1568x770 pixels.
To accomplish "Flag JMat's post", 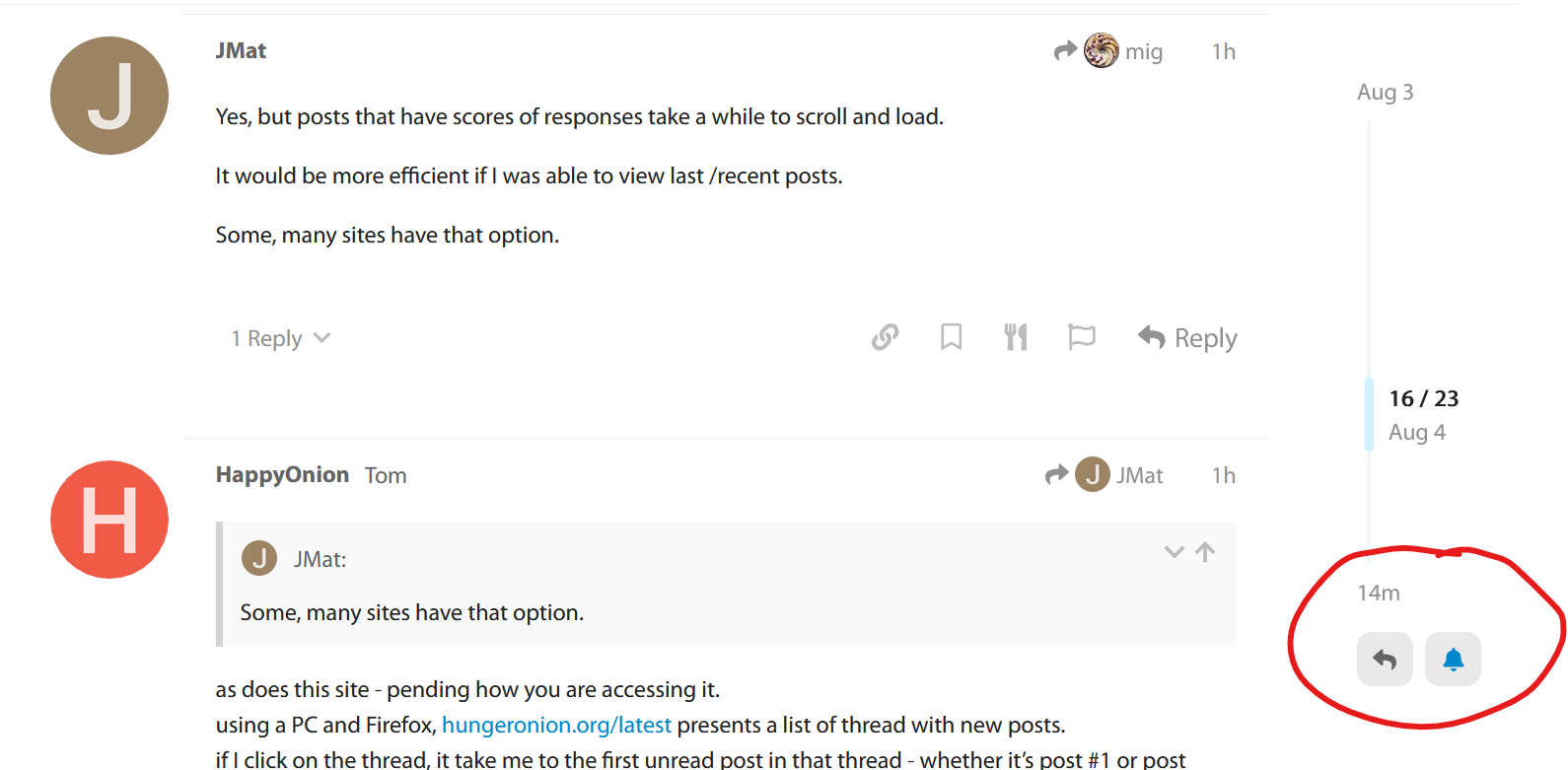I will click(1082, 337).
